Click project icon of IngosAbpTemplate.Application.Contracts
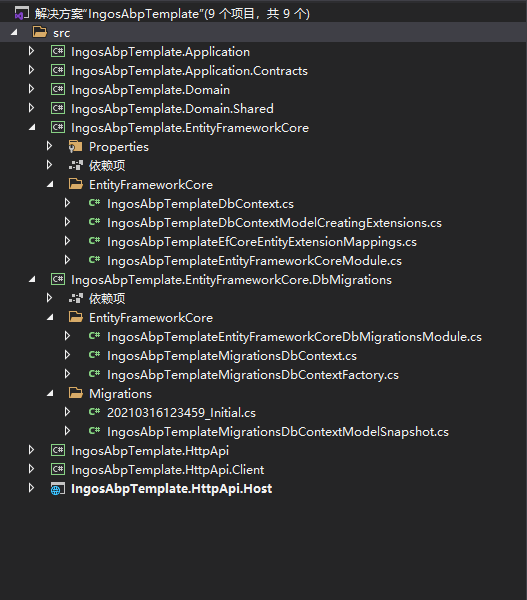This screenshot has width=527, height=600. point(58,70)
